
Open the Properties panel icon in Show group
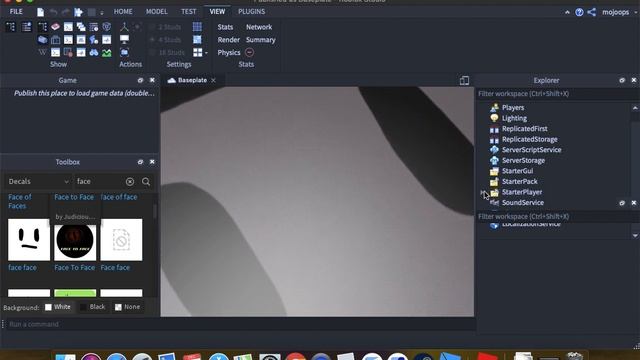click(27, 27)
